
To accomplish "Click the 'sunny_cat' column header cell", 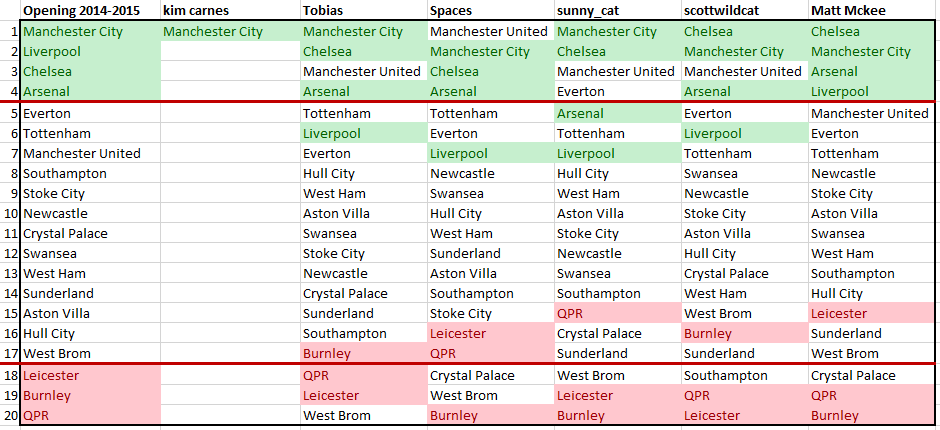I will pyautogui.click(x=618, y=10).
